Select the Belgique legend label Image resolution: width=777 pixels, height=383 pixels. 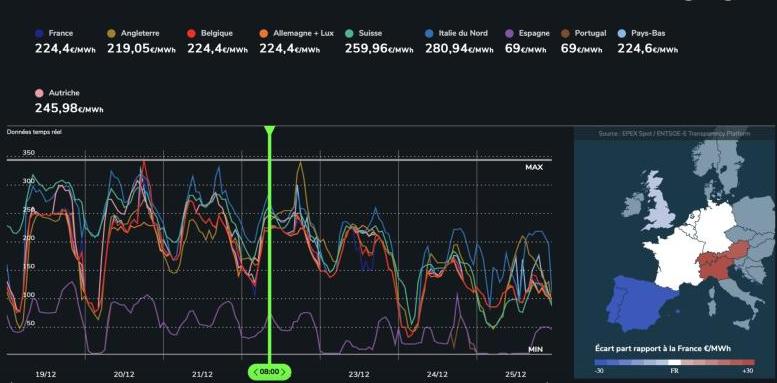(217, 33)
